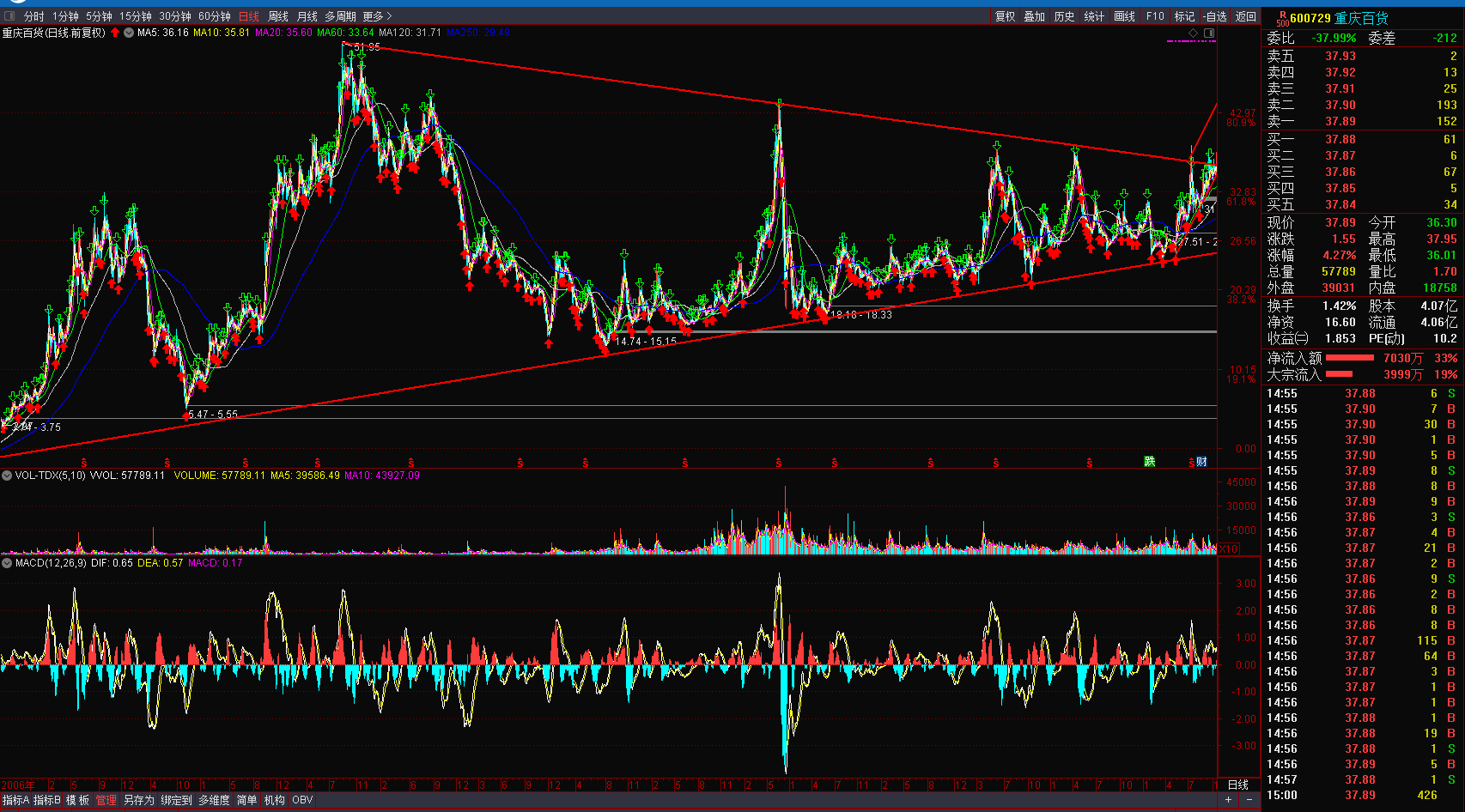Click 买一 bid price 37.88
This screenshot has height=812, width=1465.
click(1340, 139)
